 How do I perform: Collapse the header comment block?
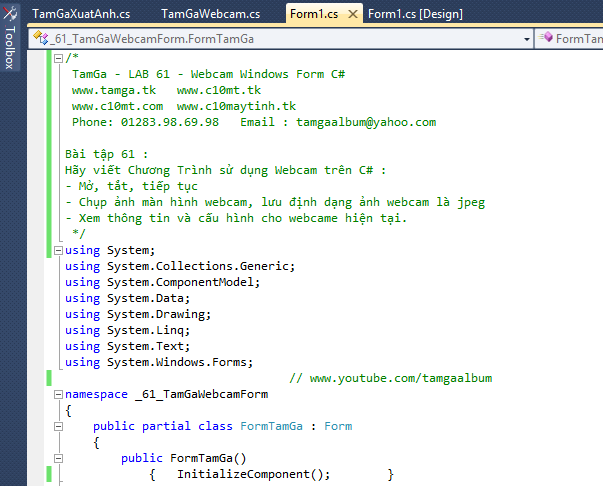pos(58,58)
